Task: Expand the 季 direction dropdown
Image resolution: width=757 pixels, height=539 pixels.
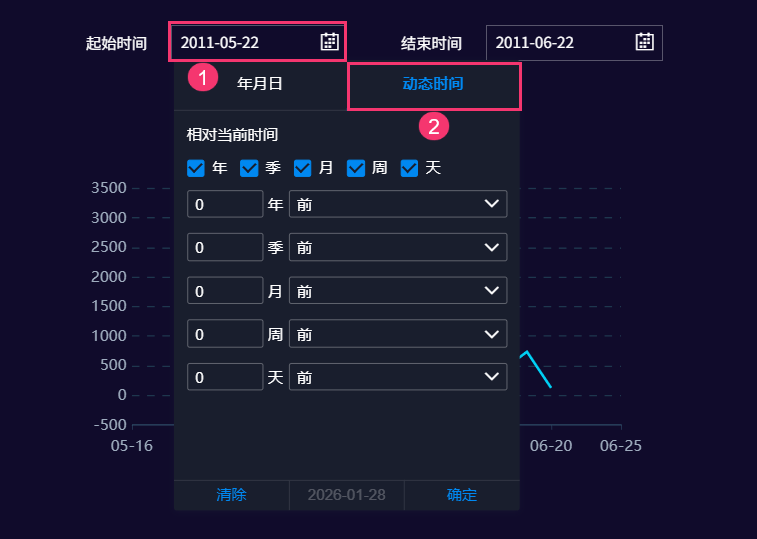Action: [398, 247]
